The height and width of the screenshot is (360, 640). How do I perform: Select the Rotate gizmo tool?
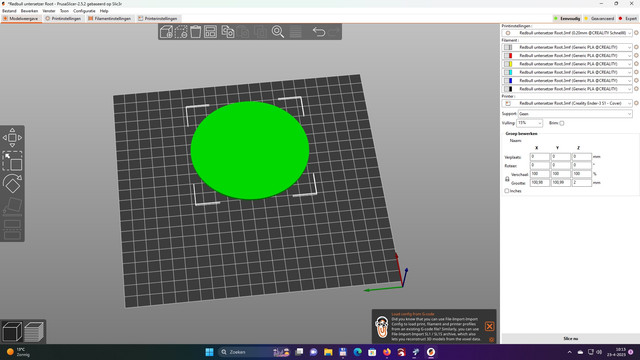[x=12, y=184]
